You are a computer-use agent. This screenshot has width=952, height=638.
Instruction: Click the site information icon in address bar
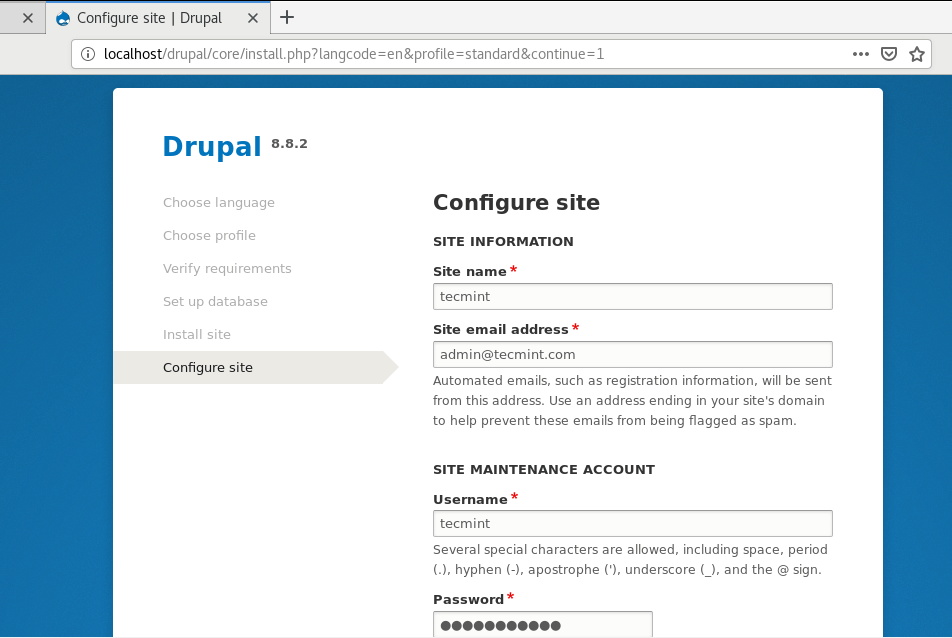[x=88, y=54]
